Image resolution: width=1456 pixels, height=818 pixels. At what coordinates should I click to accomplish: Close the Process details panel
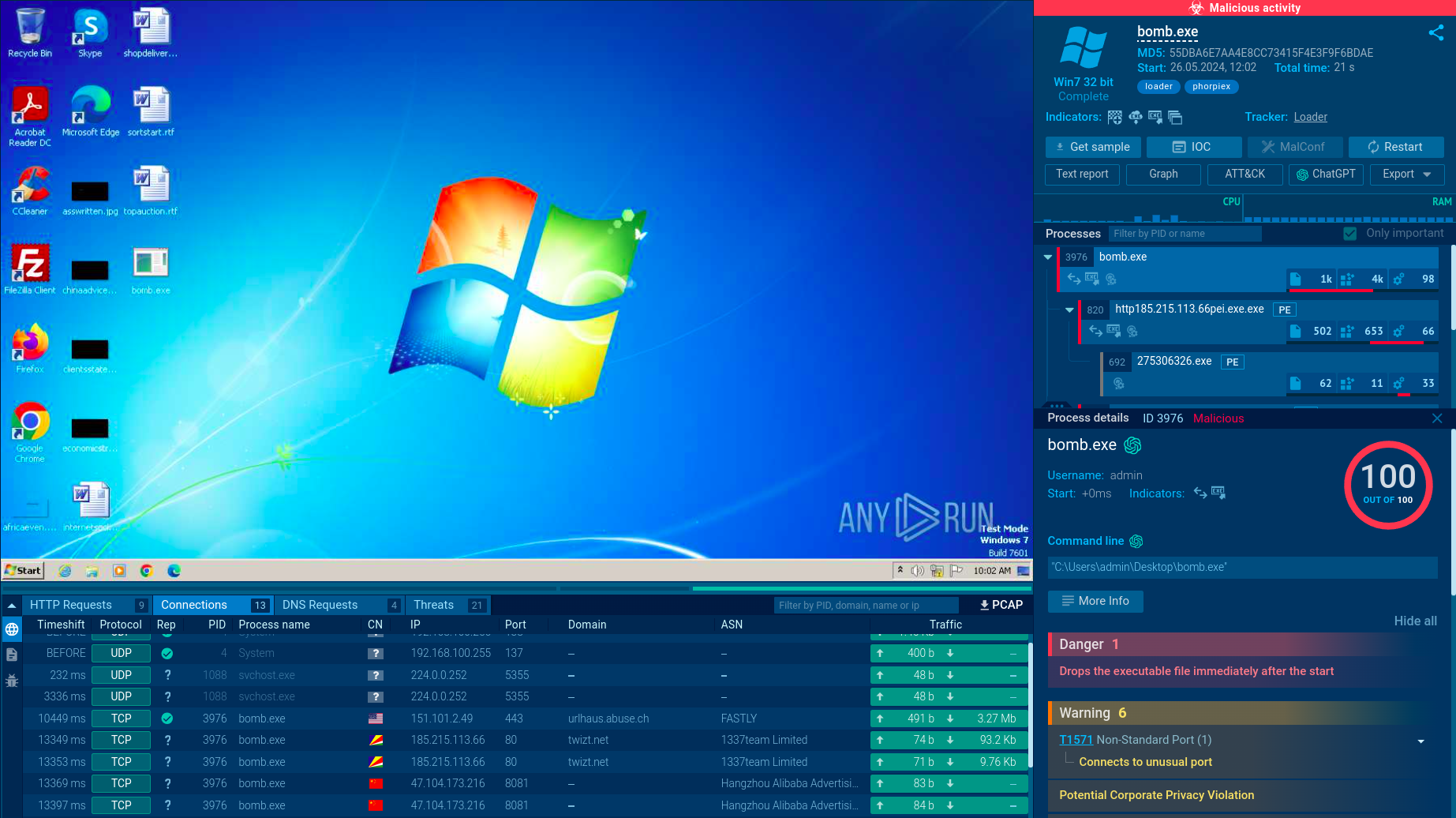pyautogui.click(x=1436, y=418)
